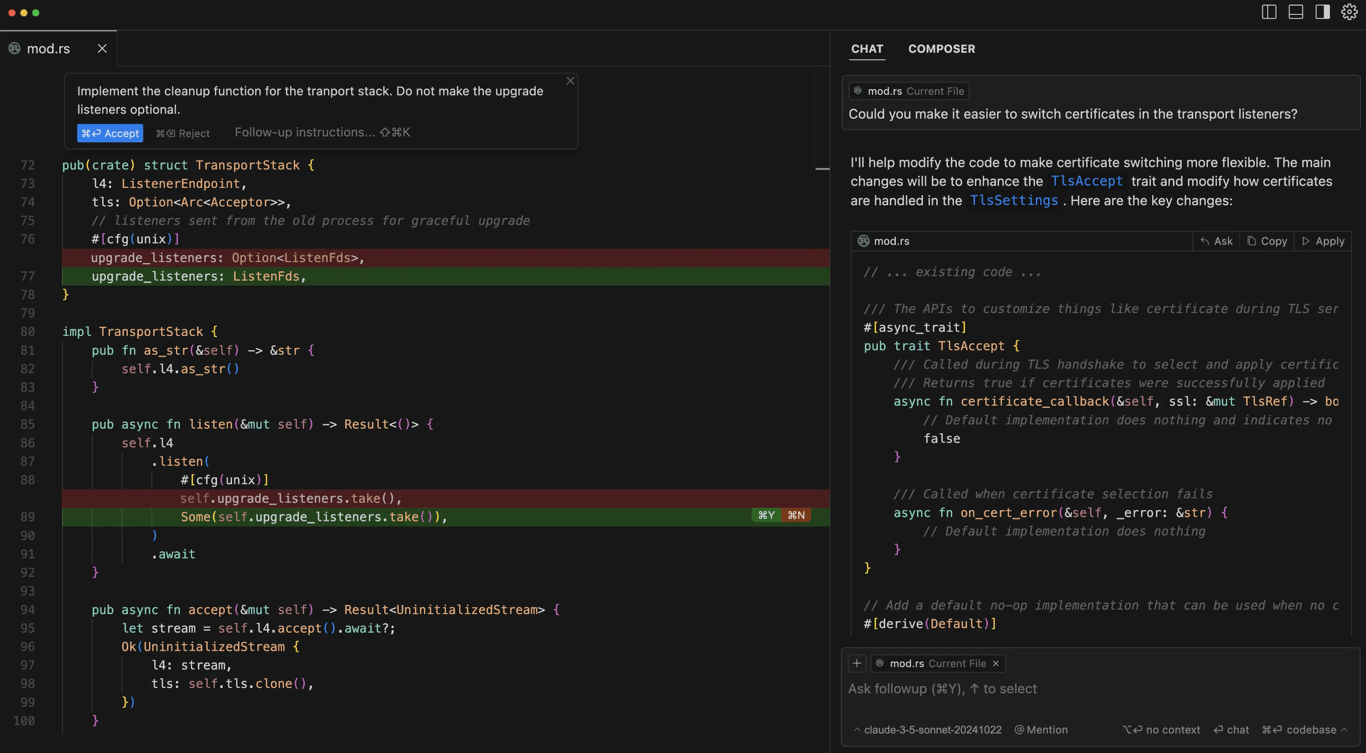Switch to the COMPOSER tab
The height and width of the screenshot is (753, 1366).
(941, 48)
